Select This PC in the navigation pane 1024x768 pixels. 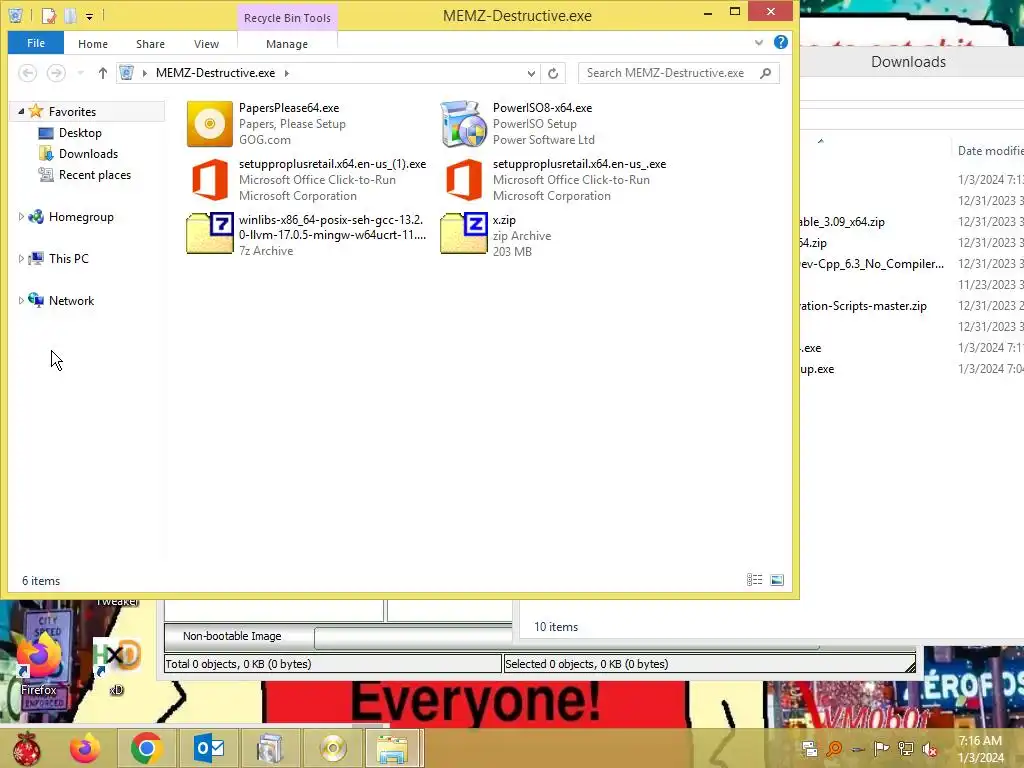tap(69, 259)
